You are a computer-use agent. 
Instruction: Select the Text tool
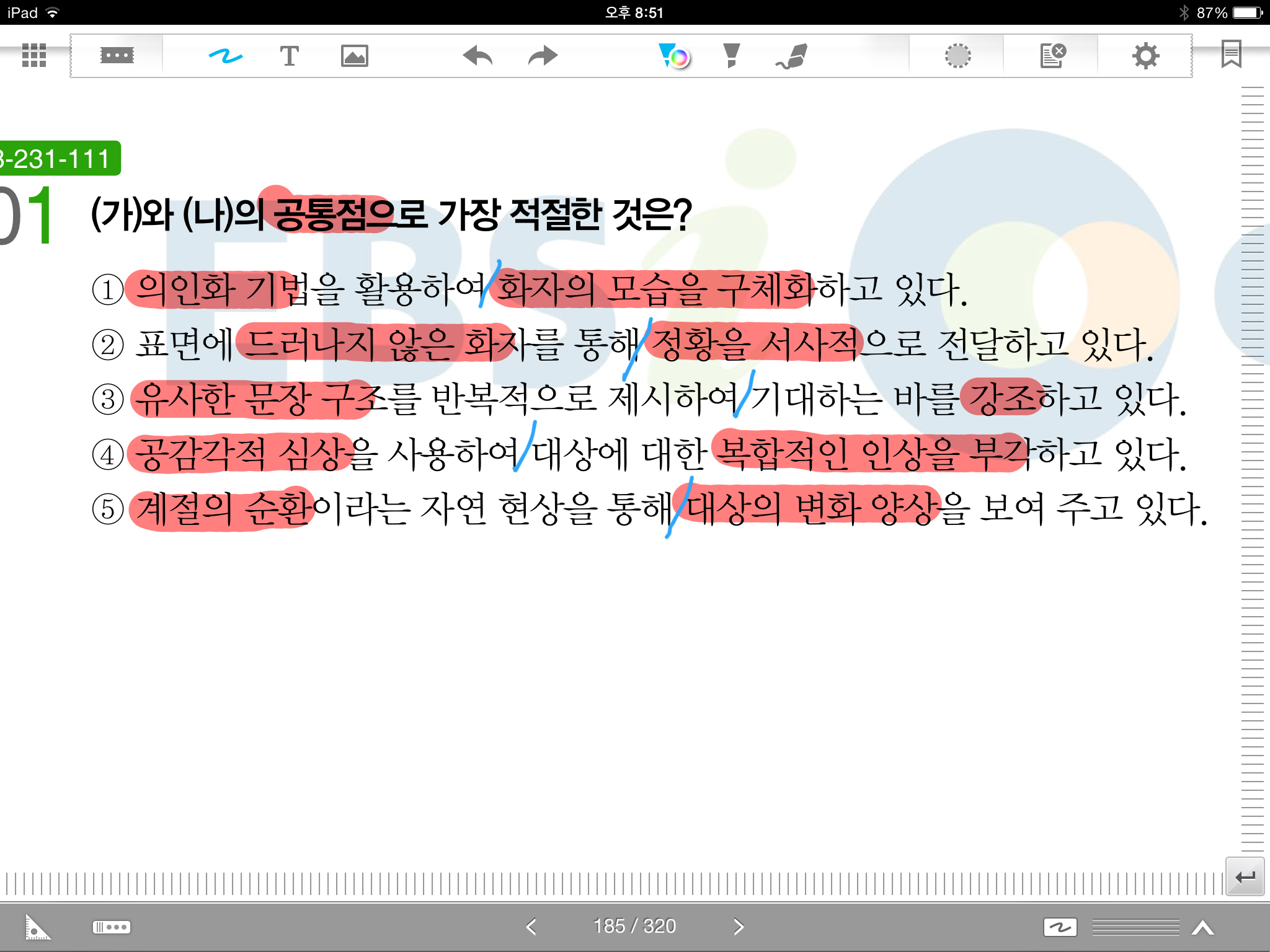[x=289, y=56]
